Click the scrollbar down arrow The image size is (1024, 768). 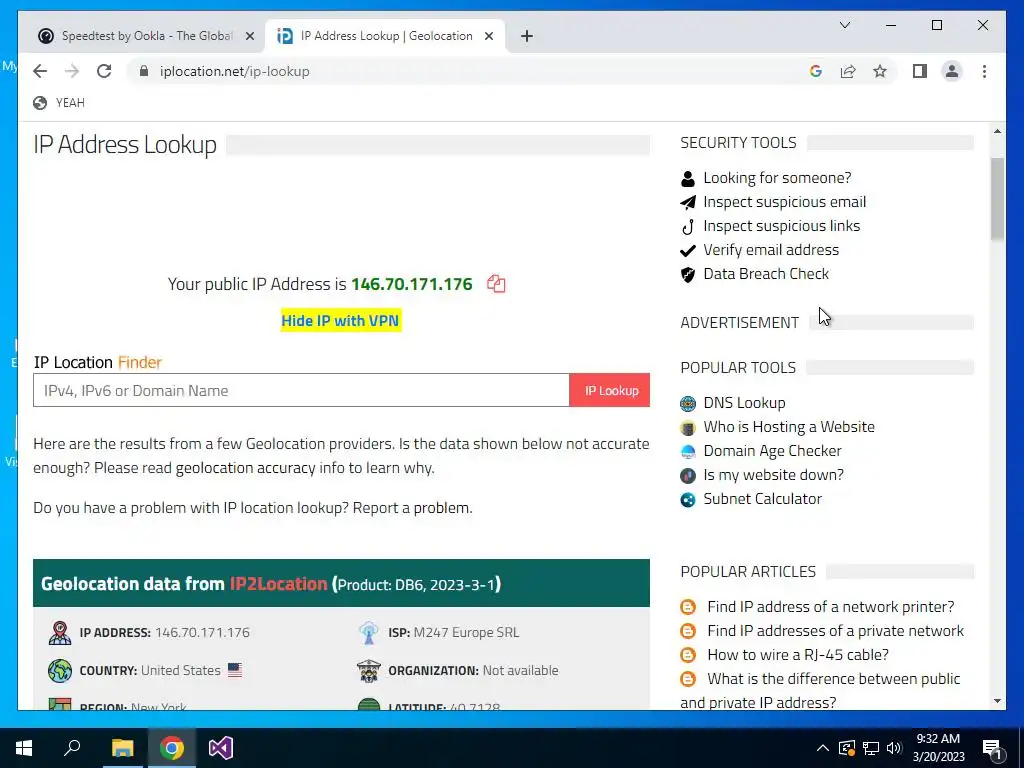(x=997, y=701)
